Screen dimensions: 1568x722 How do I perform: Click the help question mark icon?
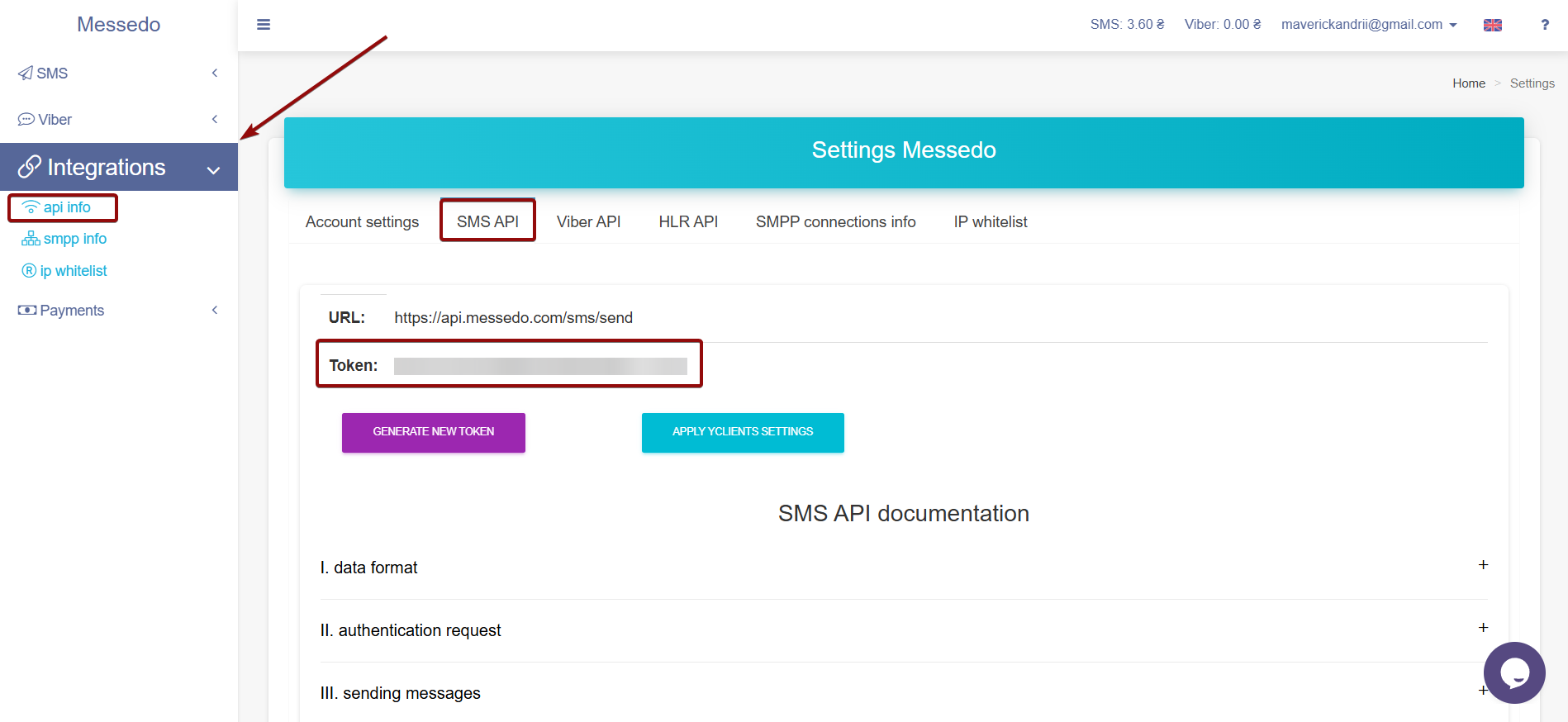coord(1545,25)
